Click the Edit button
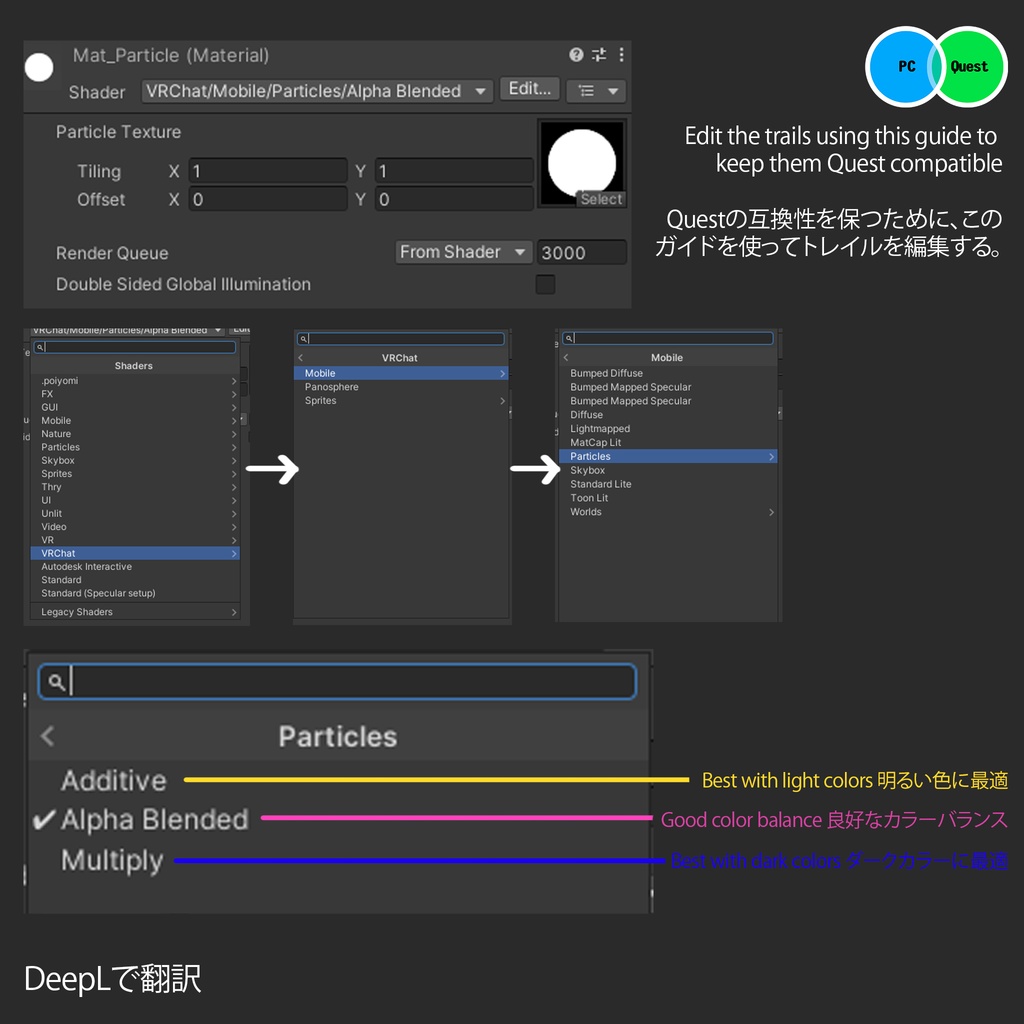The width and height of the screenshot is (1024, 1024). [529, 88]
